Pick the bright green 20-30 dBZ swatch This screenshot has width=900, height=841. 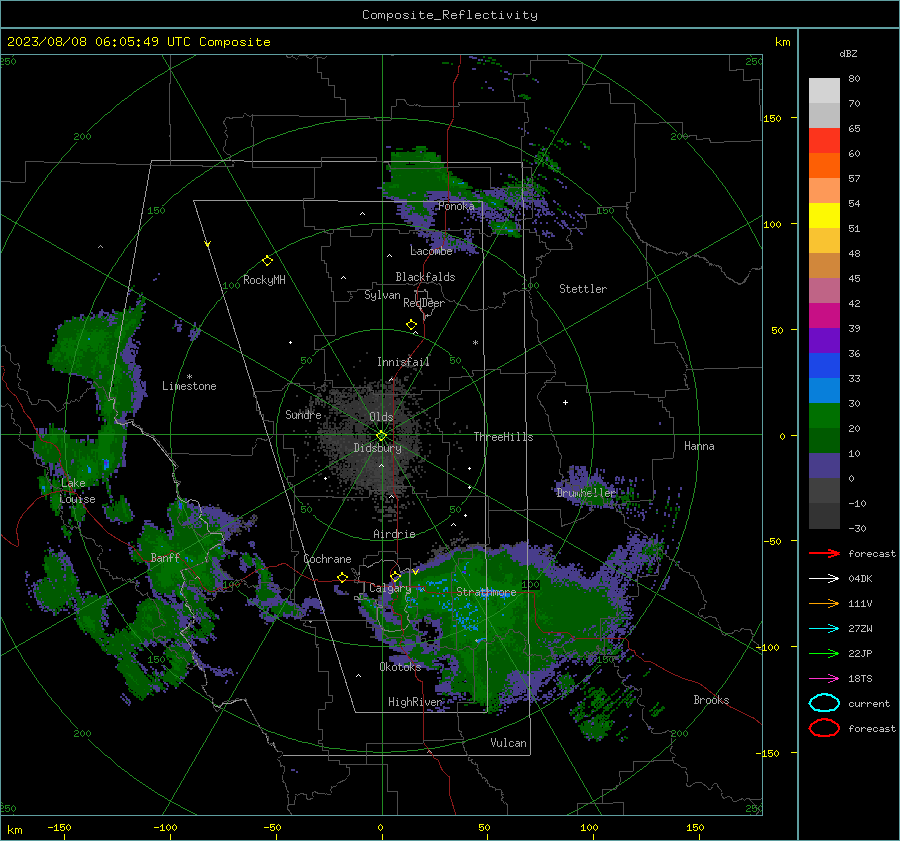point(824,415)
